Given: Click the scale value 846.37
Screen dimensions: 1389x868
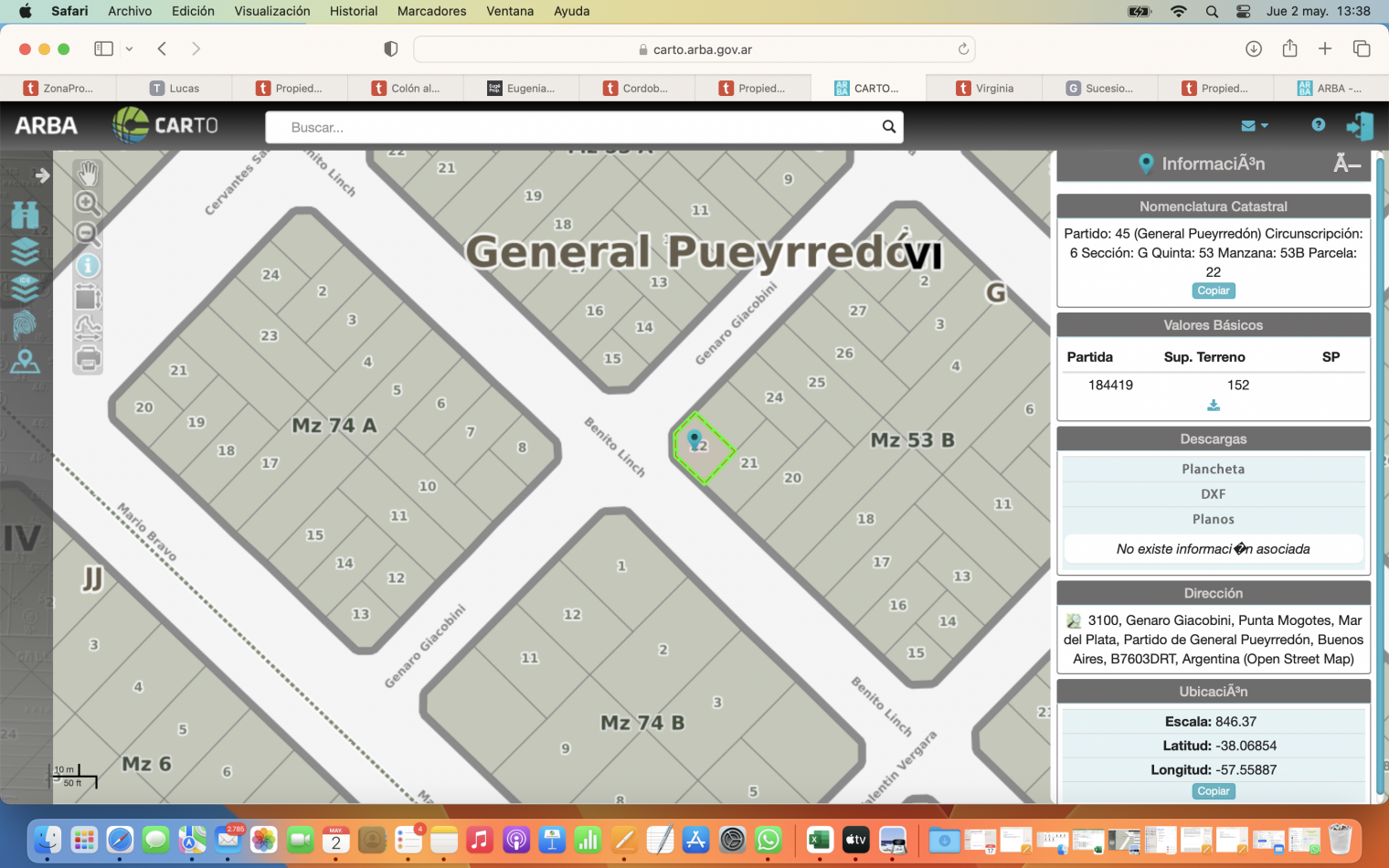Looking at the screenshot, I should click(1235, 722).
